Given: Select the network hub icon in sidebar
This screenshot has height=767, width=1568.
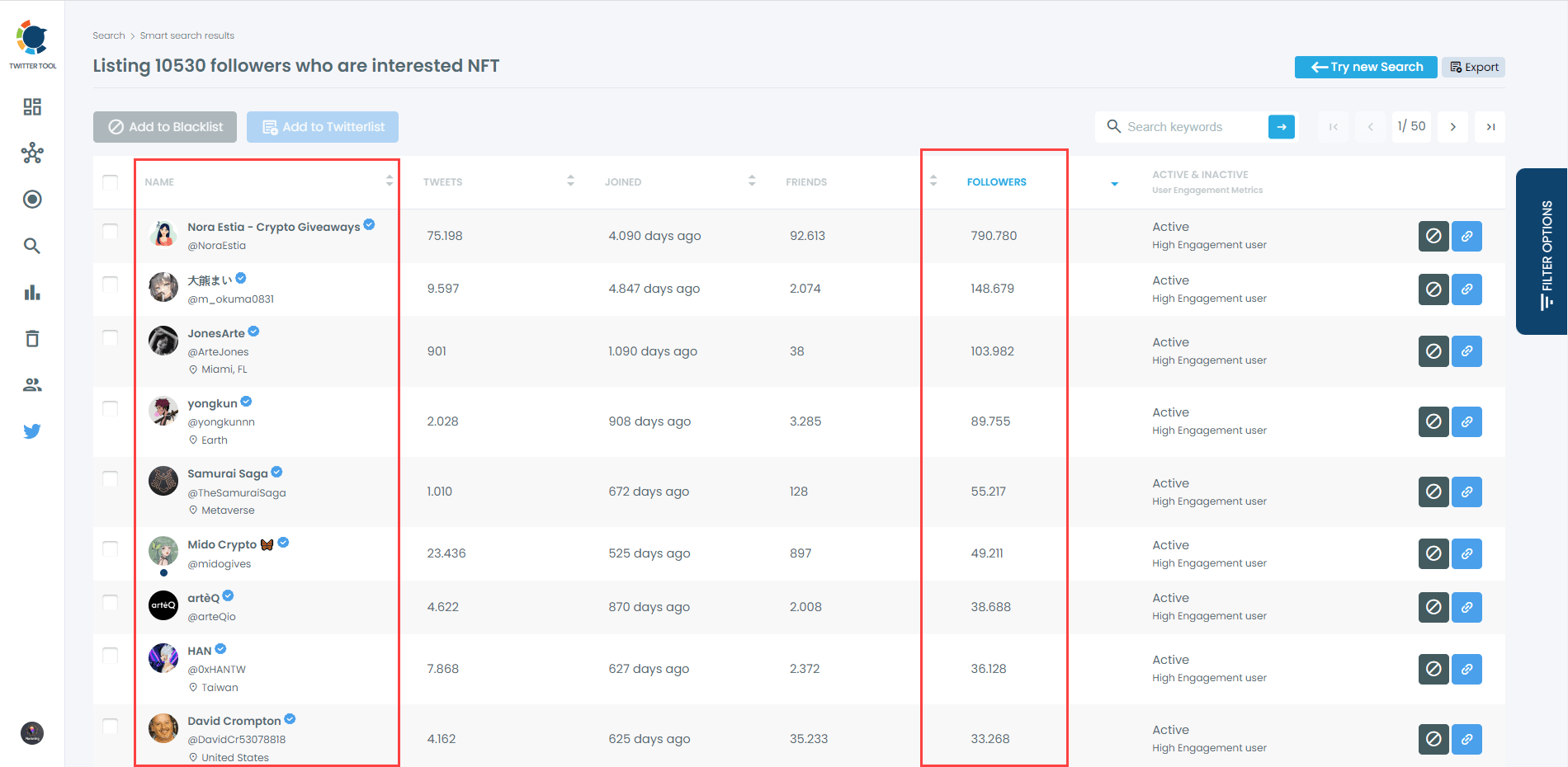Looking at the screenshot, I should coord(32,153).
